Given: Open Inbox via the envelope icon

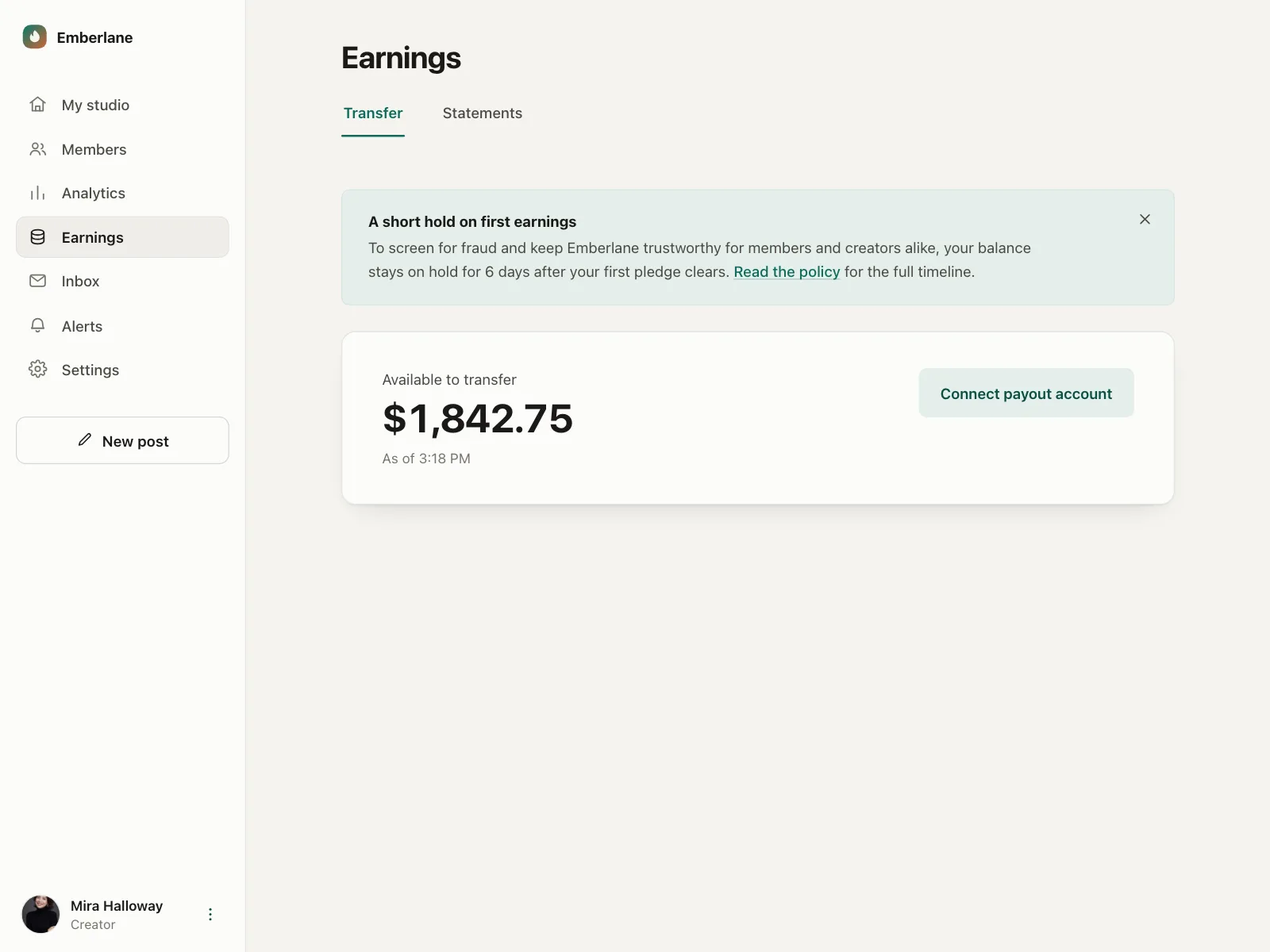Looking at the screenshot, I should point(37,281).
